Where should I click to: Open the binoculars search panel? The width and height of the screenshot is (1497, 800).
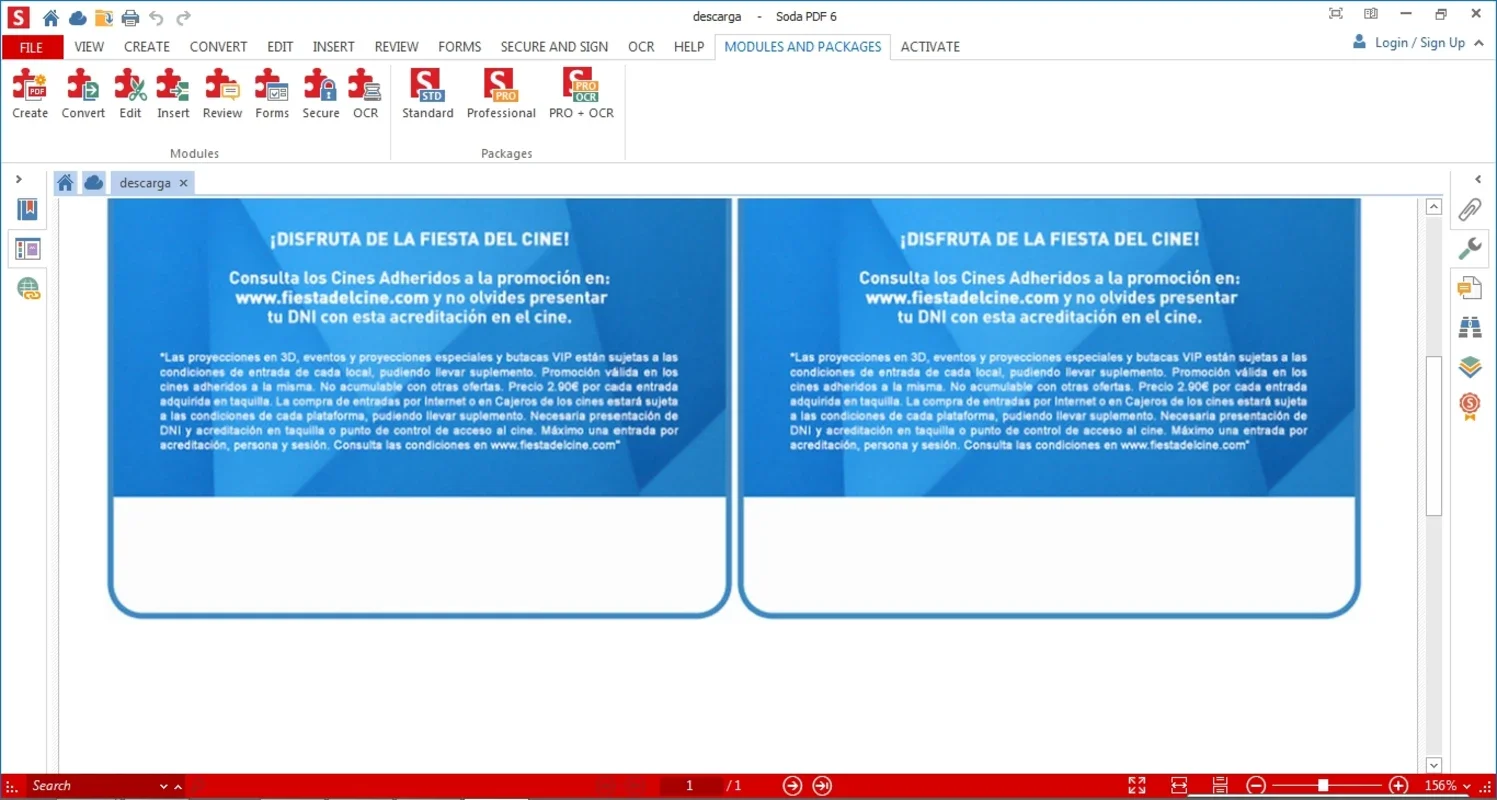[x=1469, y=327]
